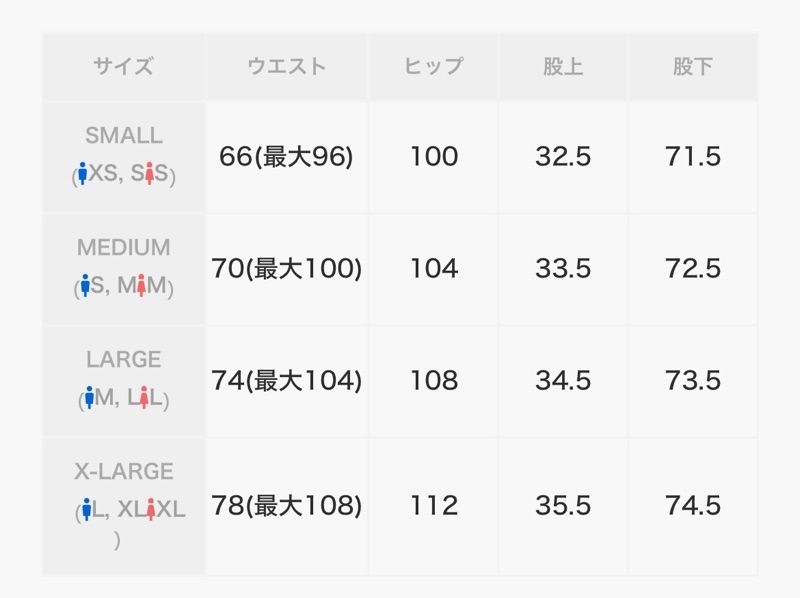Click the blue male icon in MEDIUM row
Viewport: 800px width, 598px height.
85,285
